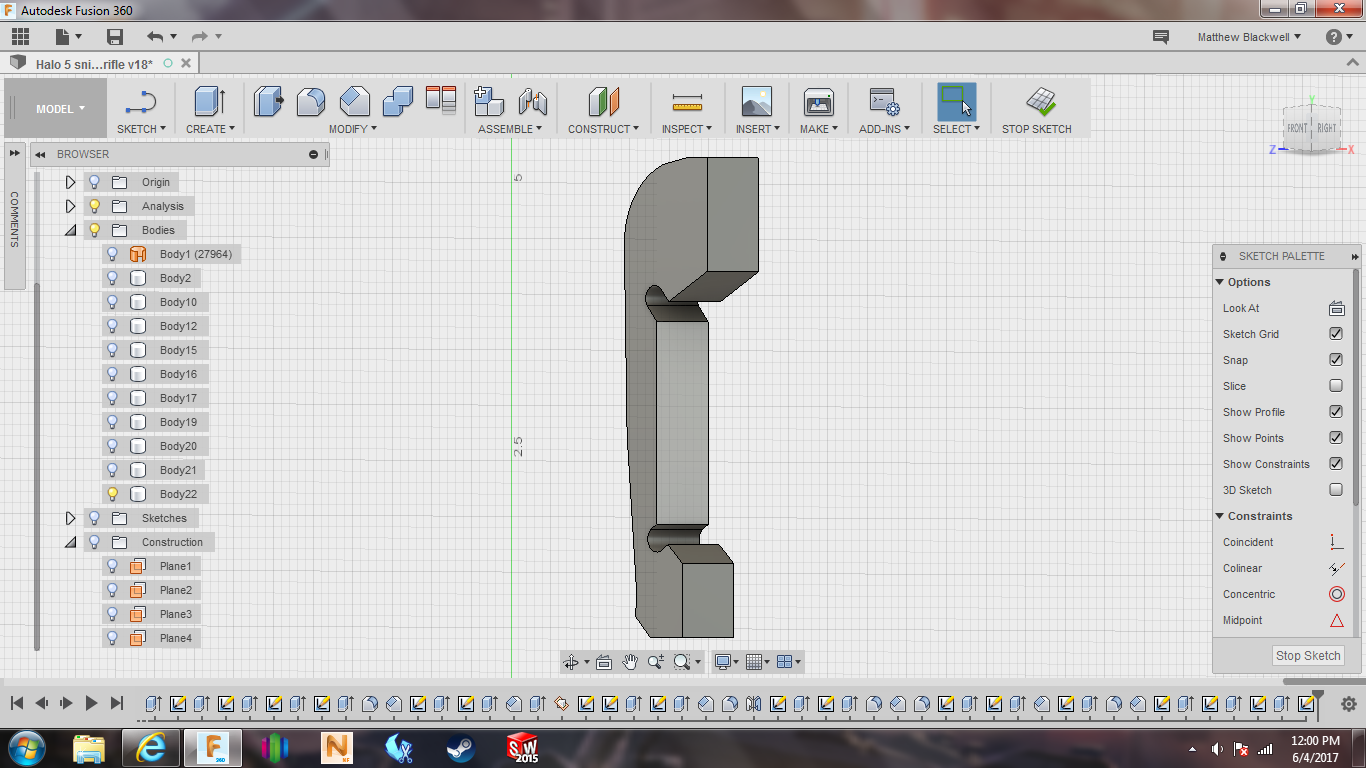
Task: Click the Joint icon in Assemble
Action: coord(533,101)
